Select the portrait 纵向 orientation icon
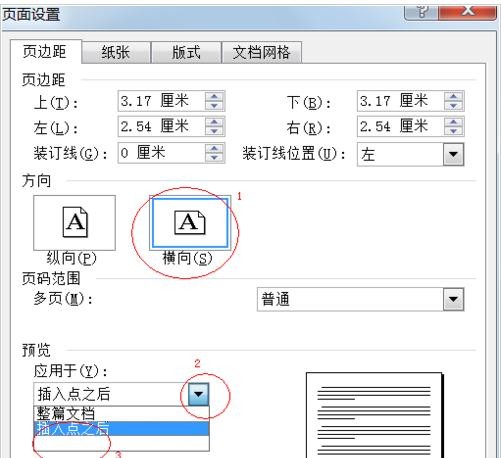The height and width of the screenshot is (458, 501). (x=75, y=223)
